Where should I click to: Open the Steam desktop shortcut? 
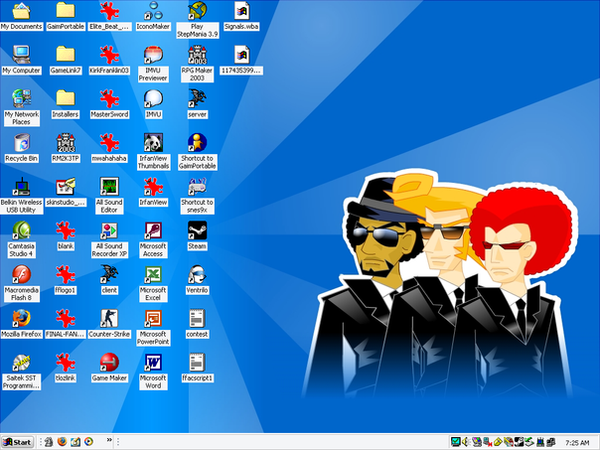click(x=197, y=231)
